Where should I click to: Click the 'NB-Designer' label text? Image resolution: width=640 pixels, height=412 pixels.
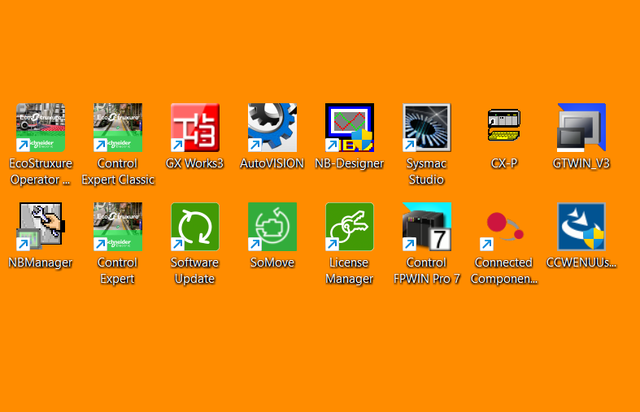click(349, 163)
